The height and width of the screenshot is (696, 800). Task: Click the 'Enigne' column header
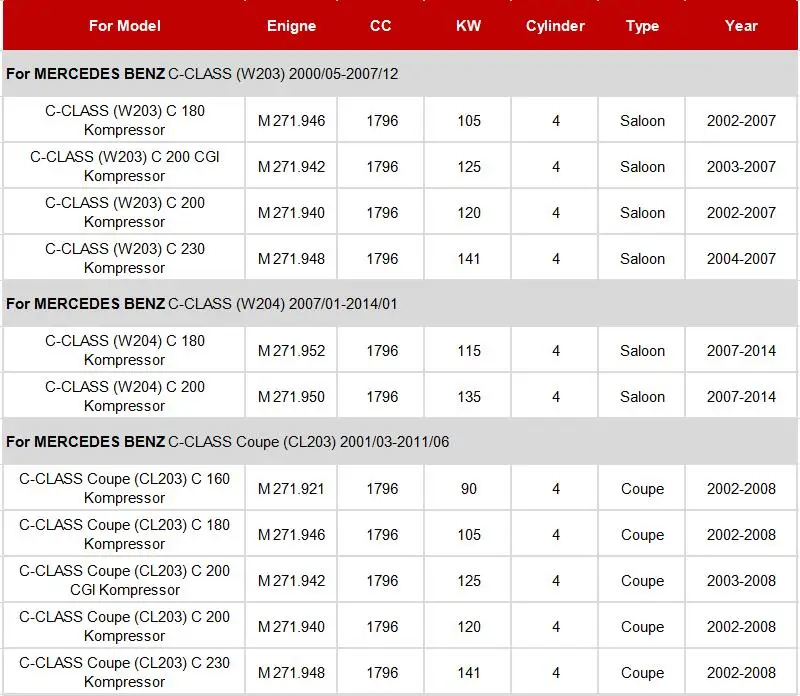click(x=291, y=26)
